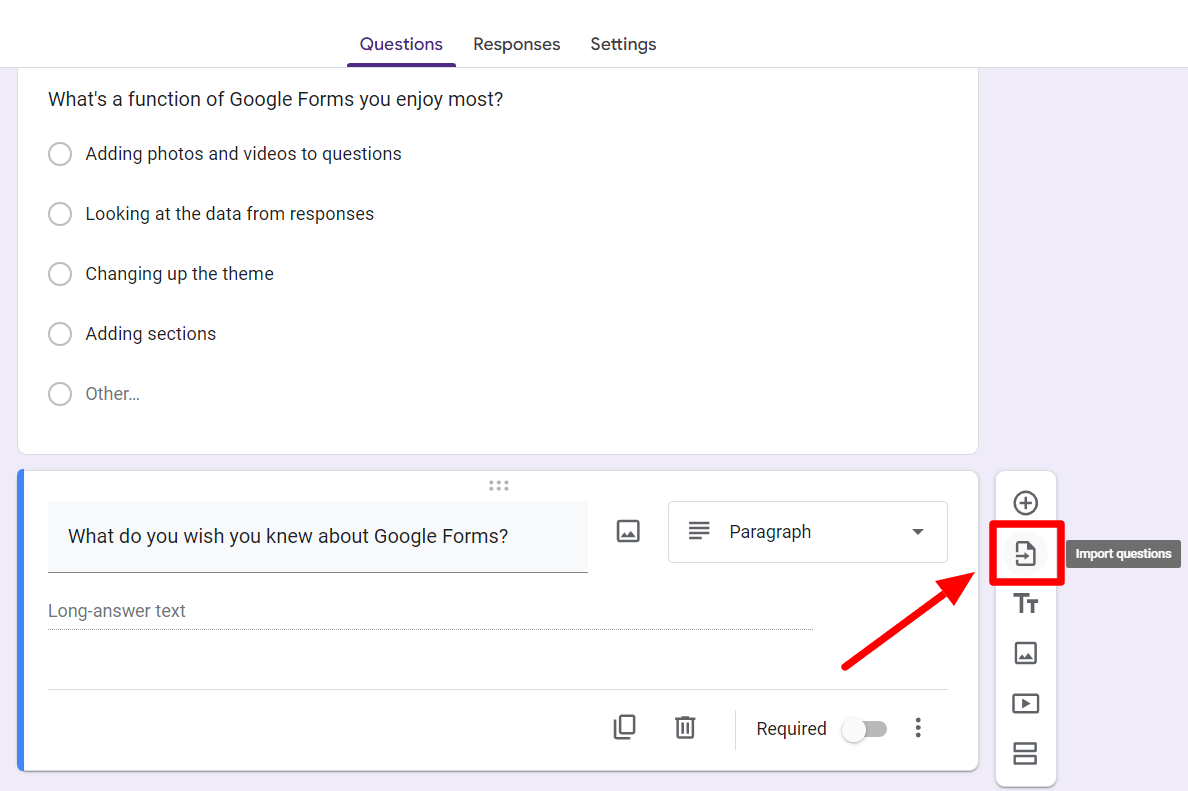Choose the 'Changing up the theme' radio button
The width and height of the screenshot is (1188, 791).
coord(60,274)
